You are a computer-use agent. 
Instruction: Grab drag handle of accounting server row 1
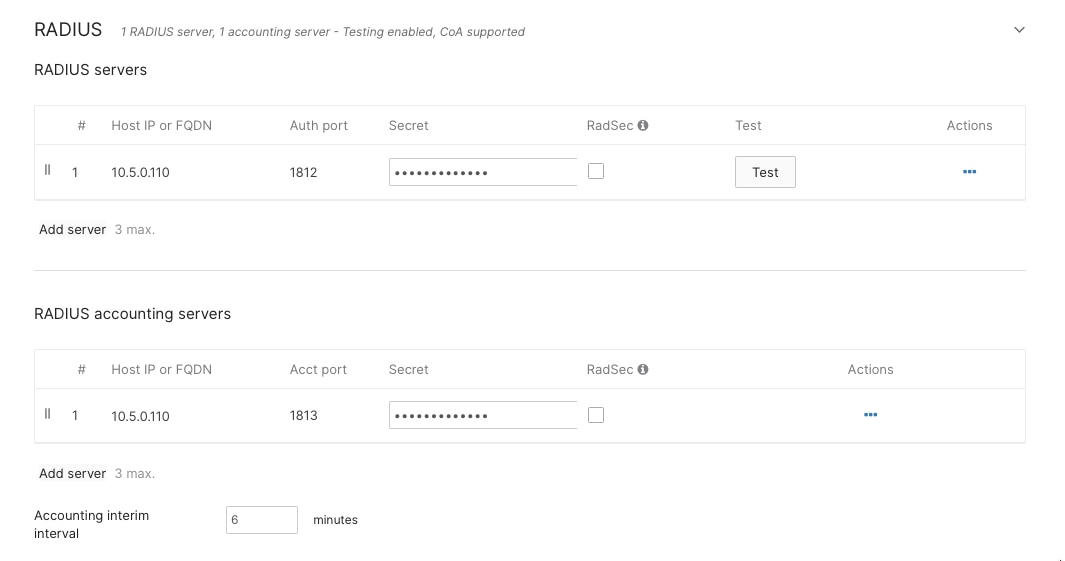[48, 414]
